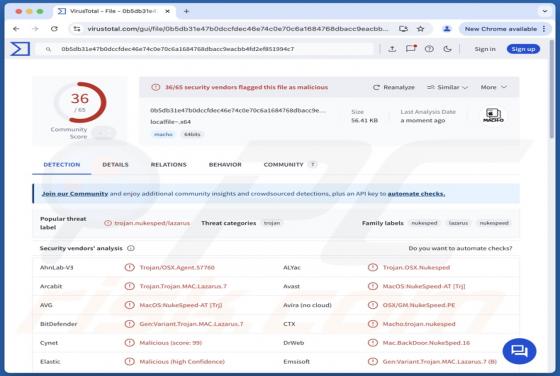Screen dimensions: 560x376
Task: Click the lazarus family label
Action: point(458,223)
